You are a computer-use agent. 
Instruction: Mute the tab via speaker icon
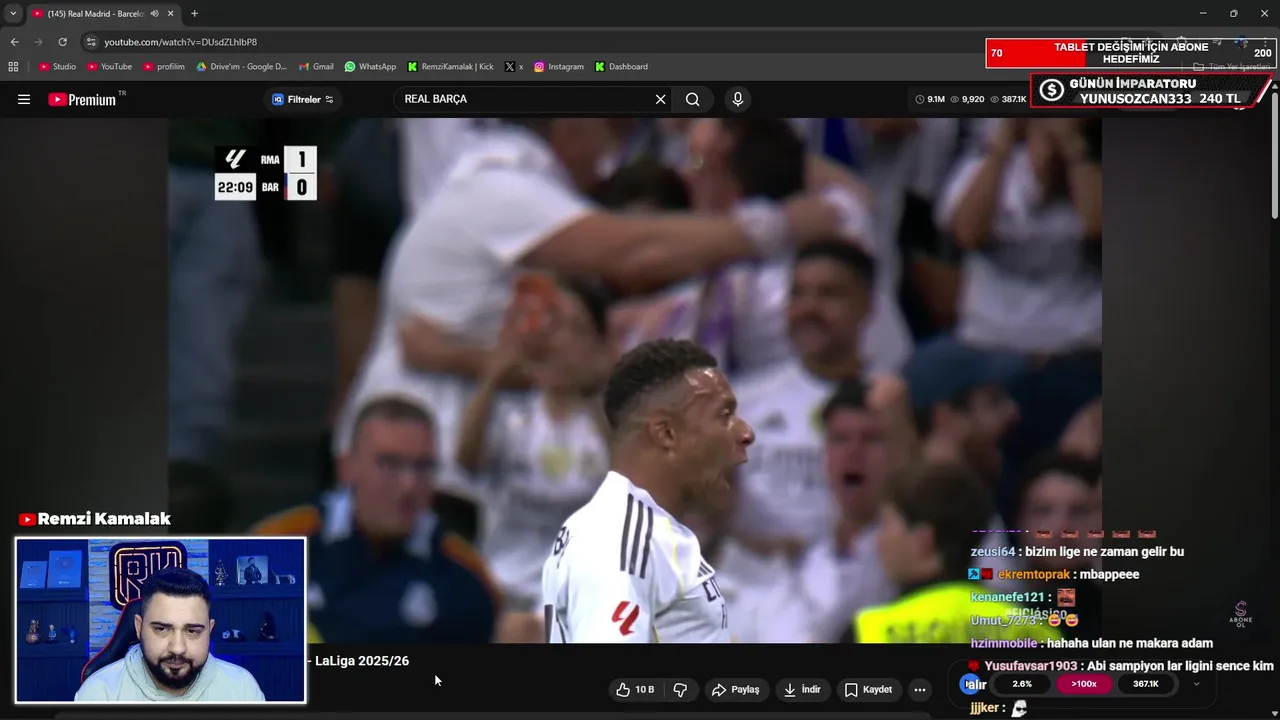(x=154, y=14)
